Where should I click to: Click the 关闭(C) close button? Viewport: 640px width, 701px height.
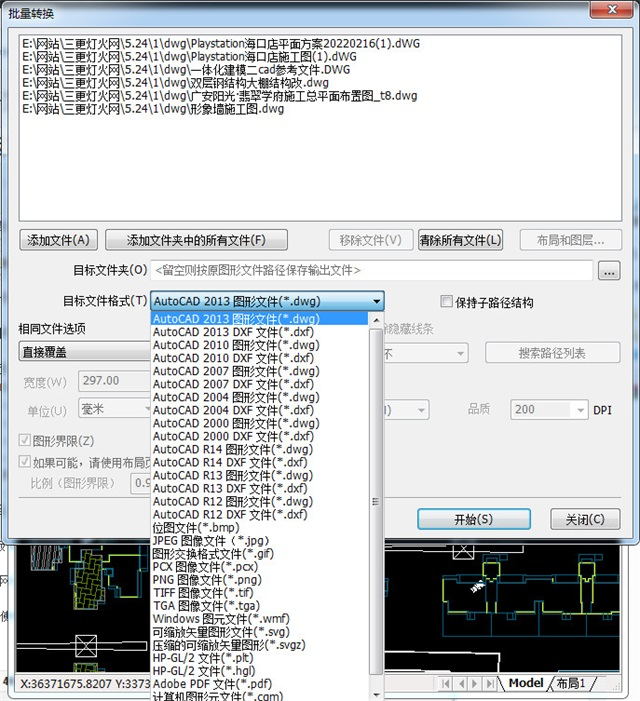(x=585, y=519)
